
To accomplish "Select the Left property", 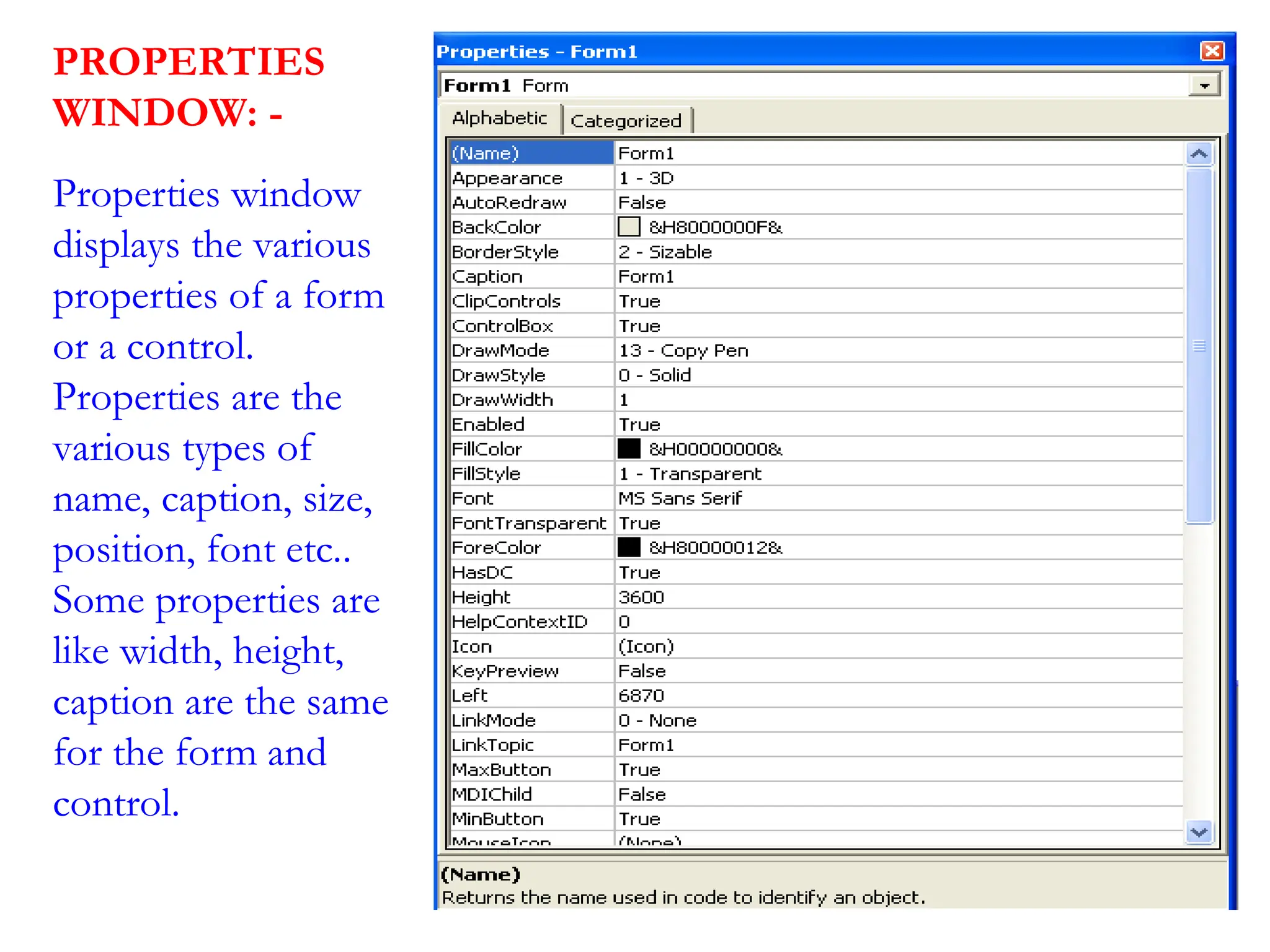I will [x=532, y=695].
